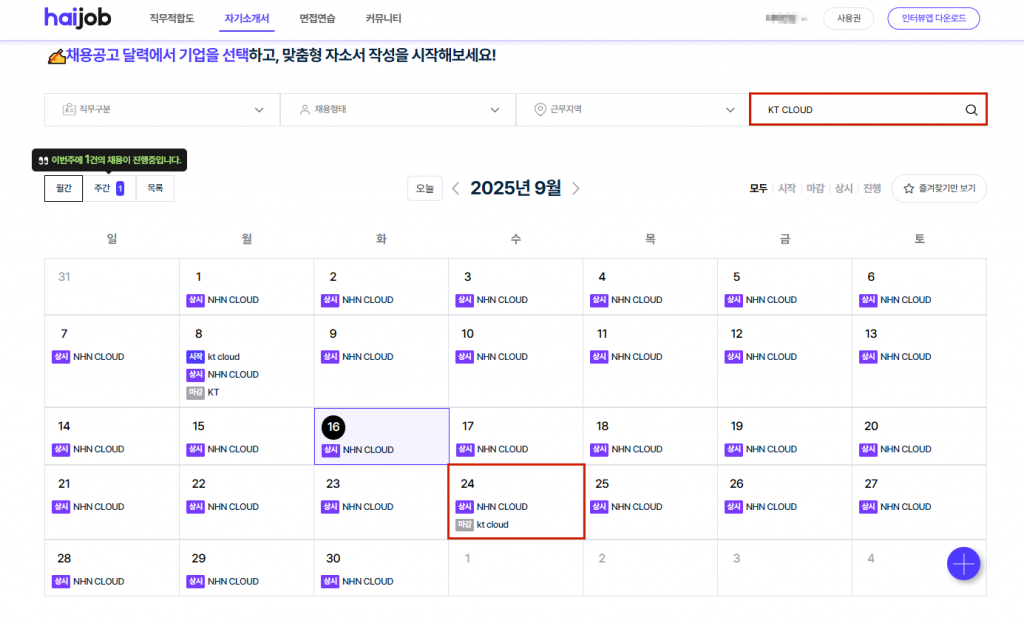Click the search magnifier icon
Image resolution: width=1024 pixels, height=626 pixels.
coord(971,110)
